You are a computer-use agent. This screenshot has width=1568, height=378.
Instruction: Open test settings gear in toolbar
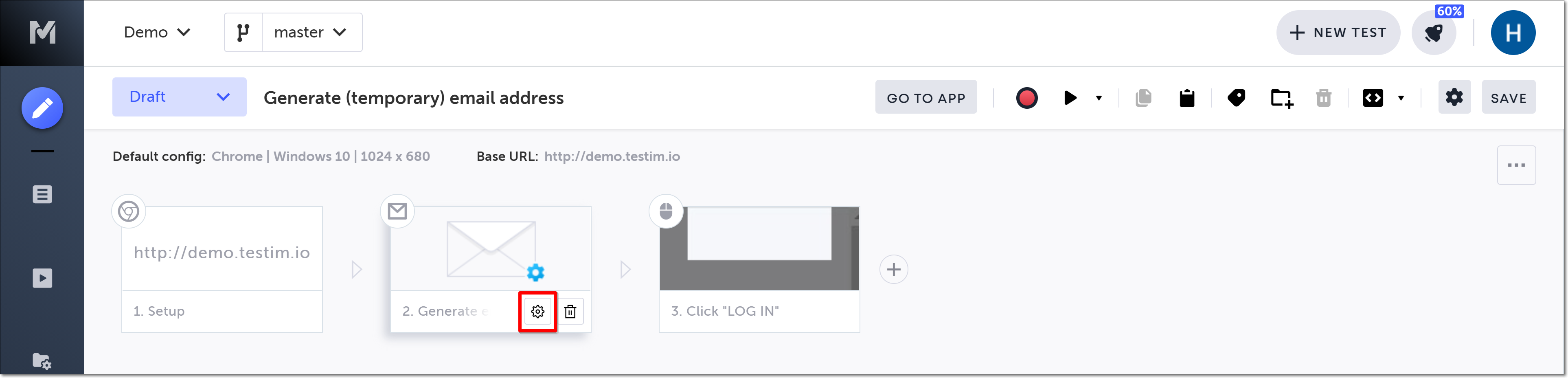pyautogui.click(x=1454, y=97)
